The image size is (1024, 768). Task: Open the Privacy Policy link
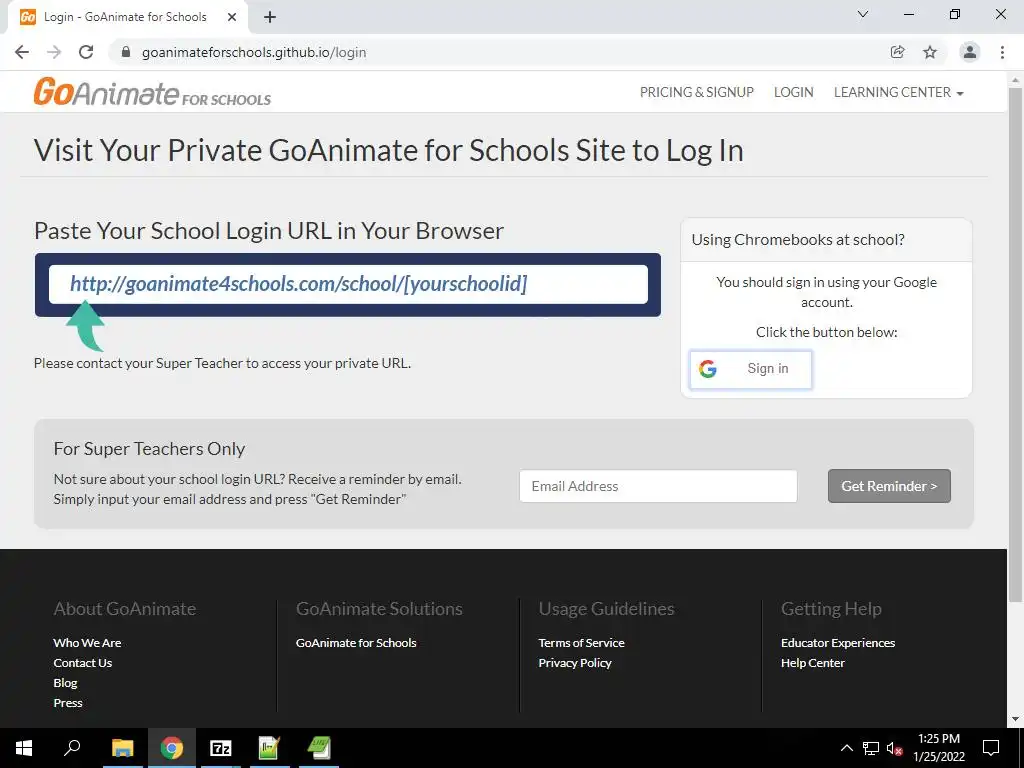click(x=575, y=663)
